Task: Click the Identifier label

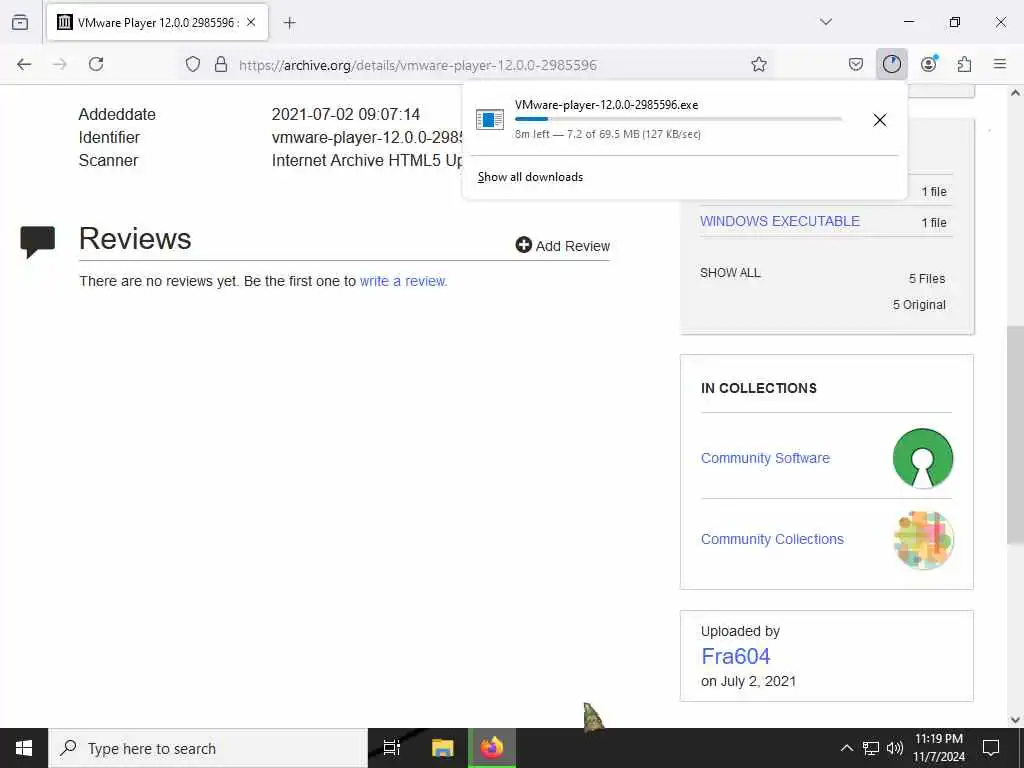Action: (109, 137)
